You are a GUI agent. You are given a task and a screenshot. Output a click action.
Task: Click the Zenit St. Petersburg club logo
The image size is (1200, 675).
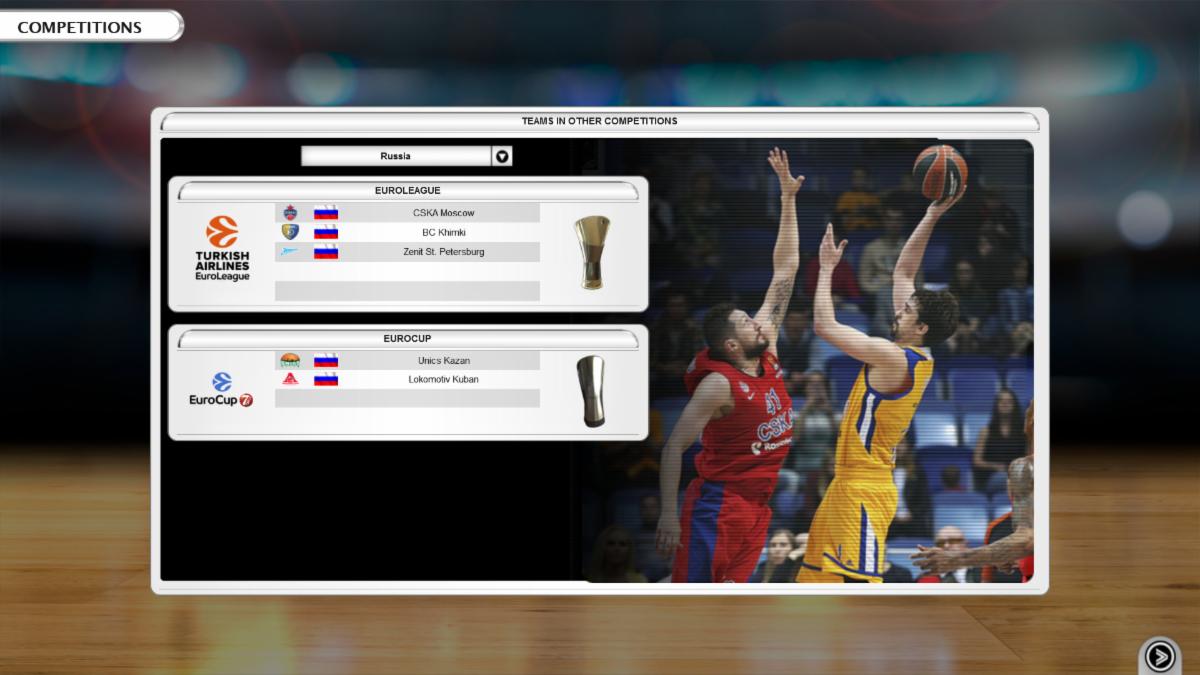[x=290, y=252]
